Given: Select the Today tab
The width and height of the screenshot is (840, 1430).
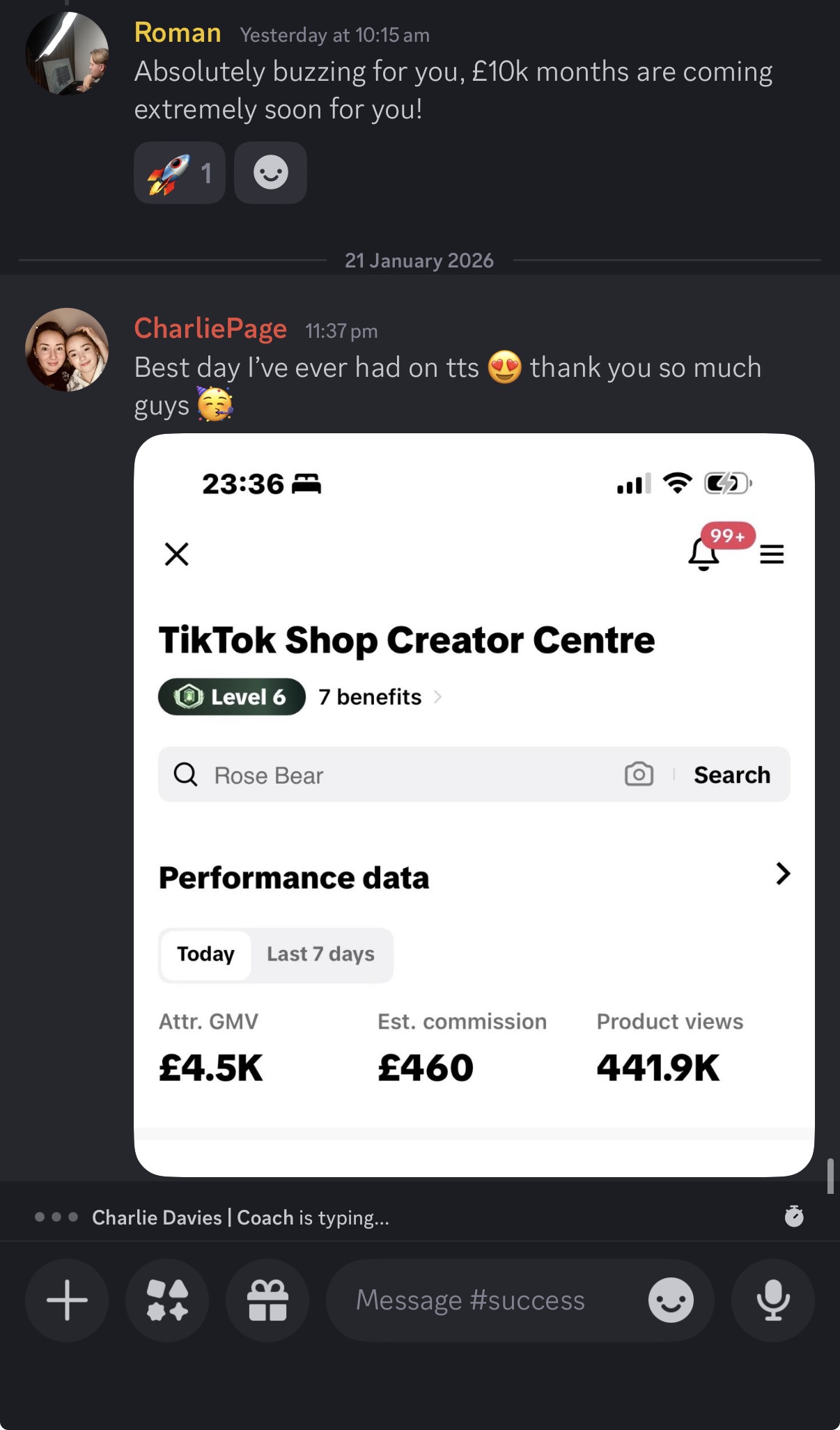Looking at the screenshot, I should [205, 954].
